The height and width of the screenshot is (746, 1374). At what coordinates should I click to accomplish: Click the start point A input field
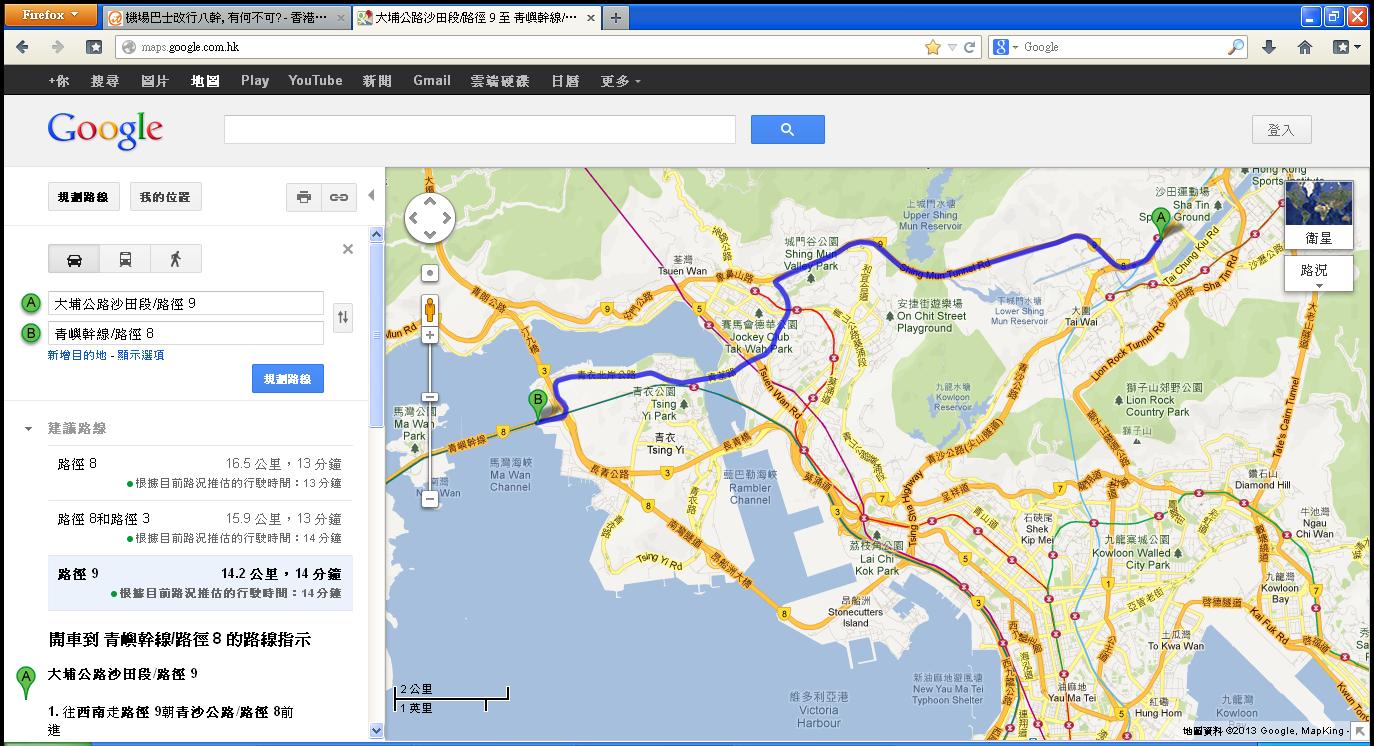186,303
